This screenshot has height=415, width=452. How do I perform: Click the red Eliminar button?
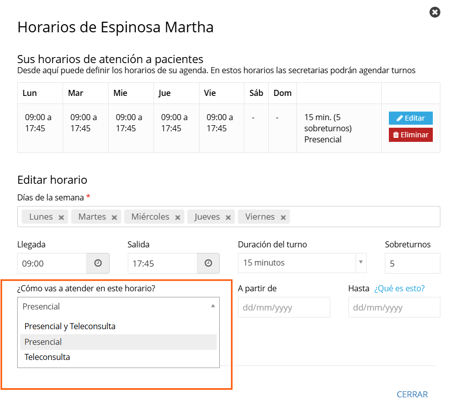pos(411,135)
